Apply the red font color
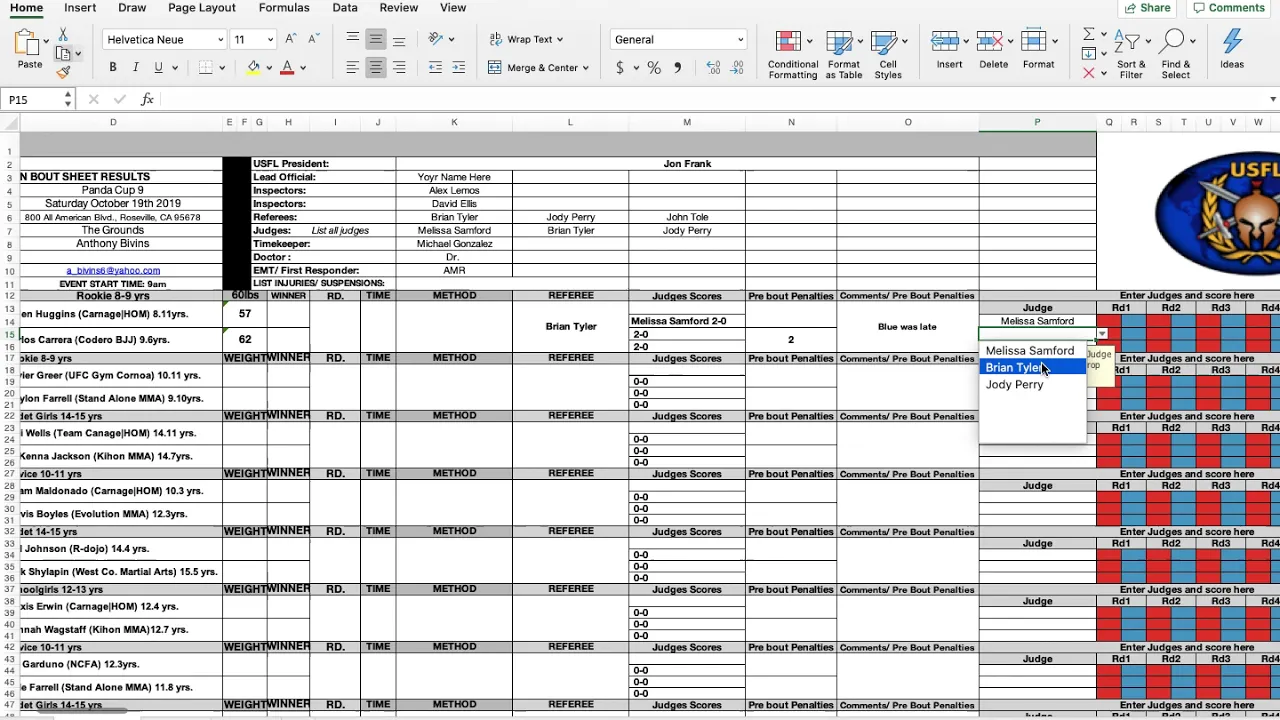 [287, 67]
